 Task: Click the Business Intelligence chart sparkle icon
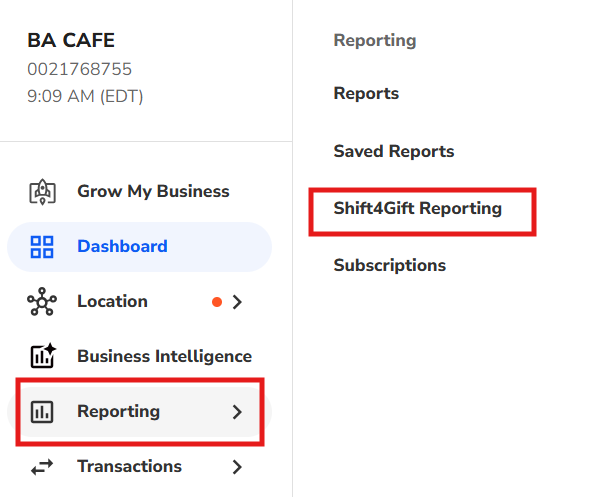tap(43, 356)
